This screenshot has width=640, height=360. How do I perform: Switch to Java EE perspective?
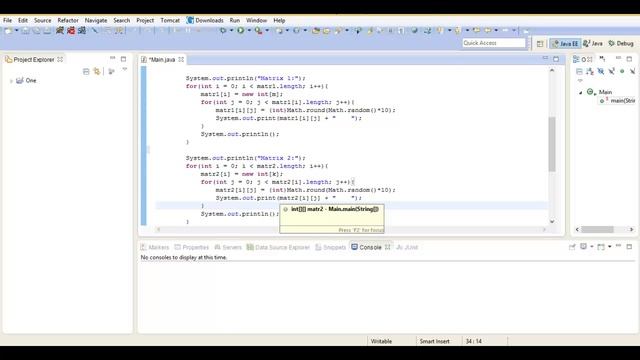pos(565,44)
